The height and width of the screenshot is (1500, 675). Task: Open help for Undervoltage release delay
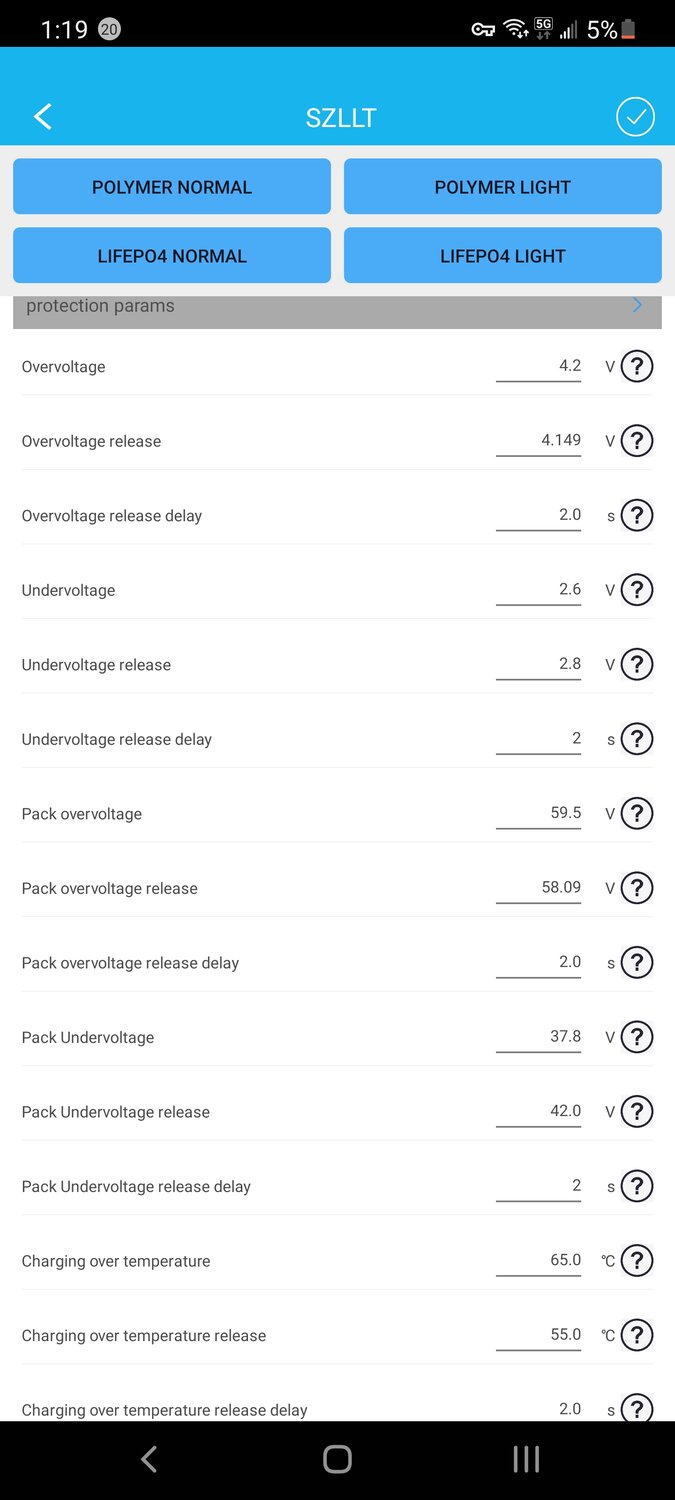[x=637, y=740]
